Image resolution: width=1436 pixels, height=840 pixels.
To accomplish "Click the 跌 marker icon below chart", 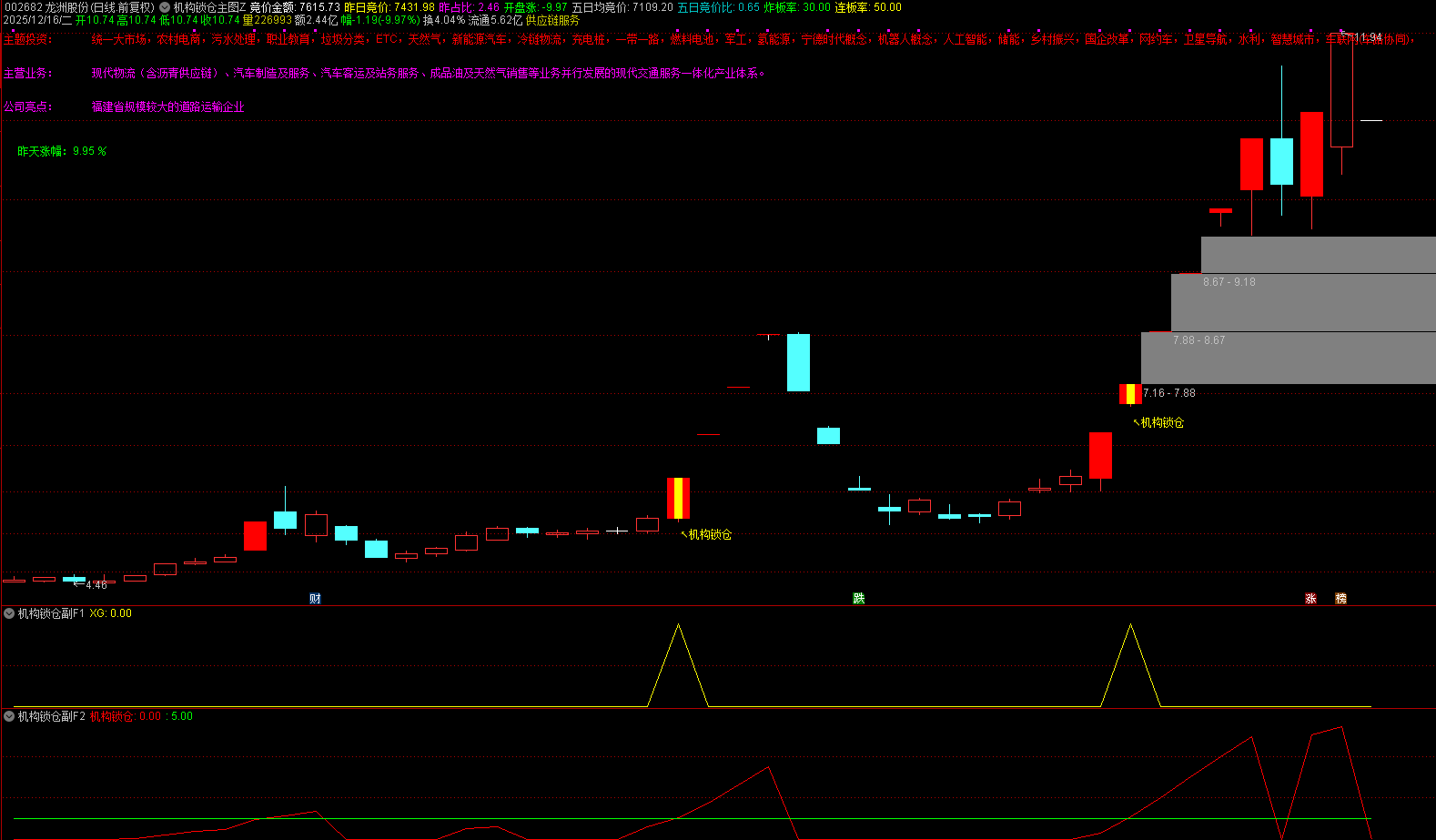I will (858, 598).
